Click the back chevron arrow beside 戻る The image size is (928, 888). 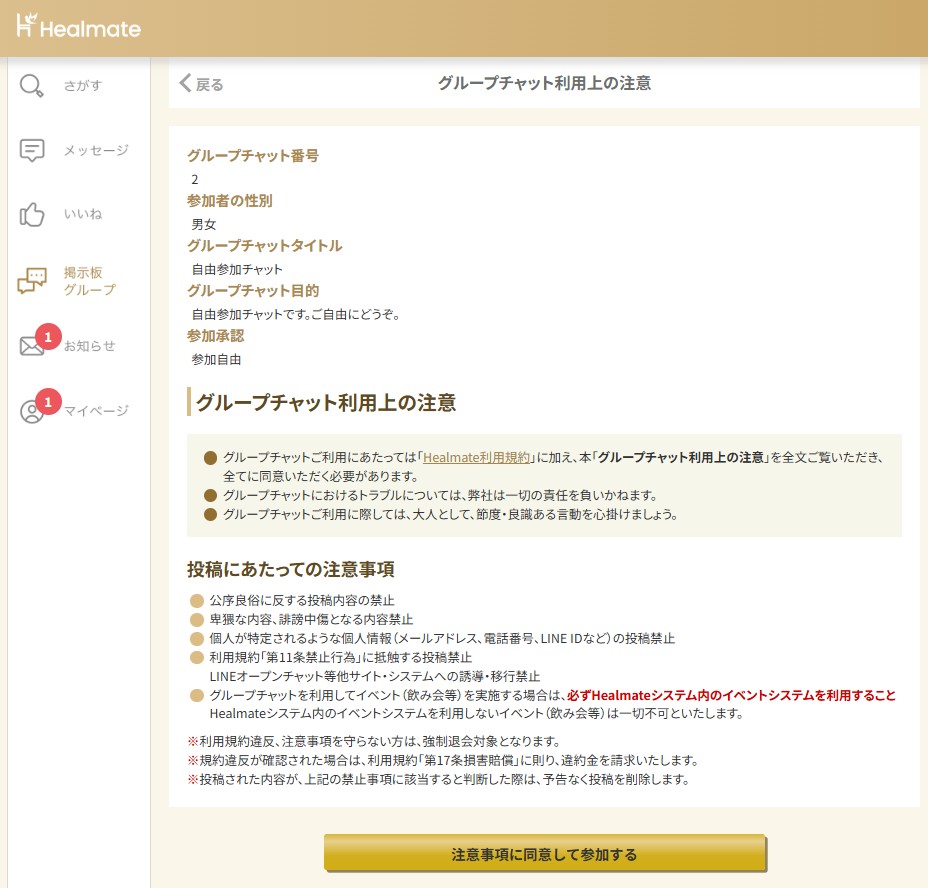tap(184, 84)
